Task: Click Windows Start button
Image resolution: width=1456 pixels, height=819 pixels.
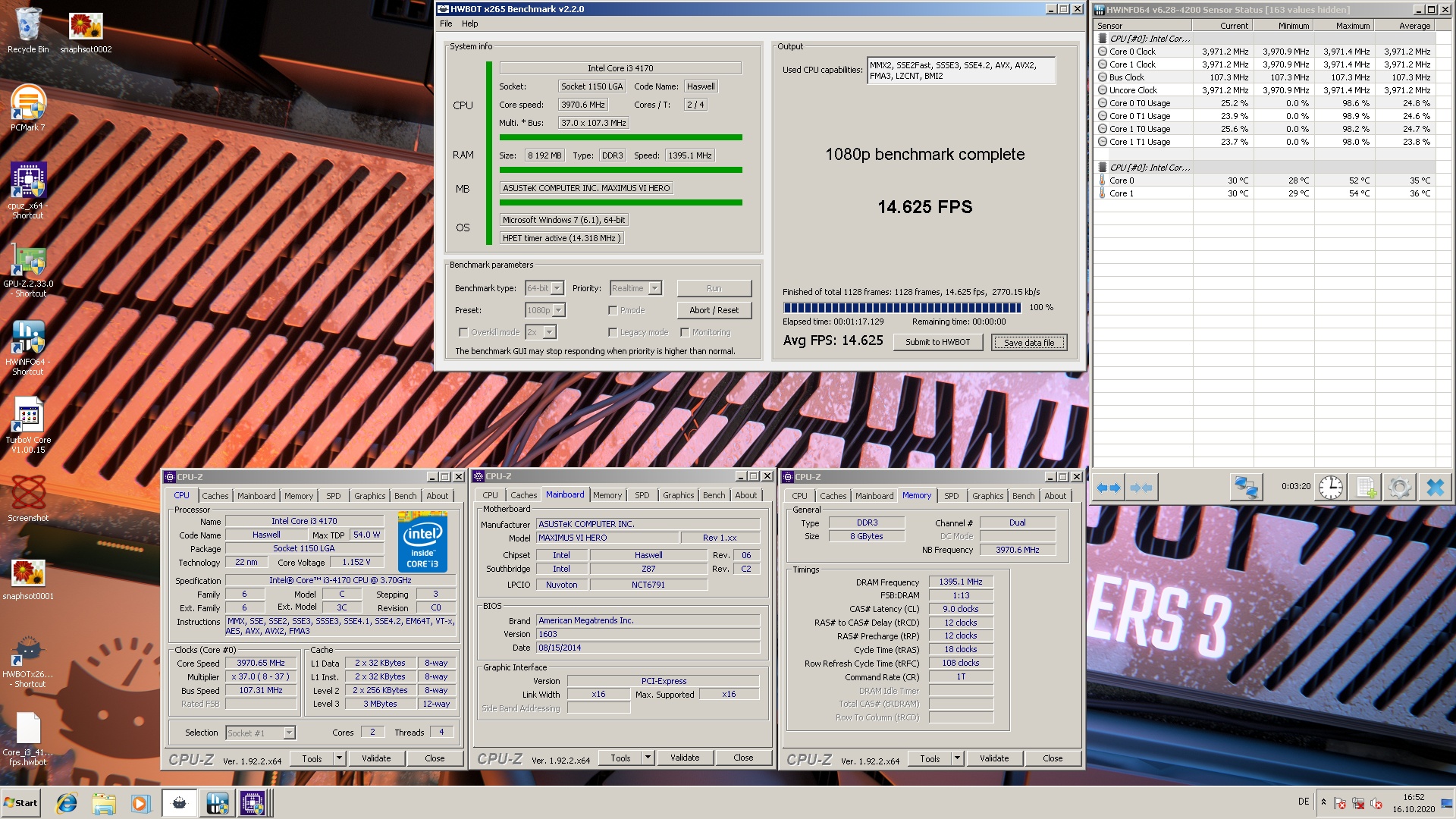Action: [x=20, y=803]
